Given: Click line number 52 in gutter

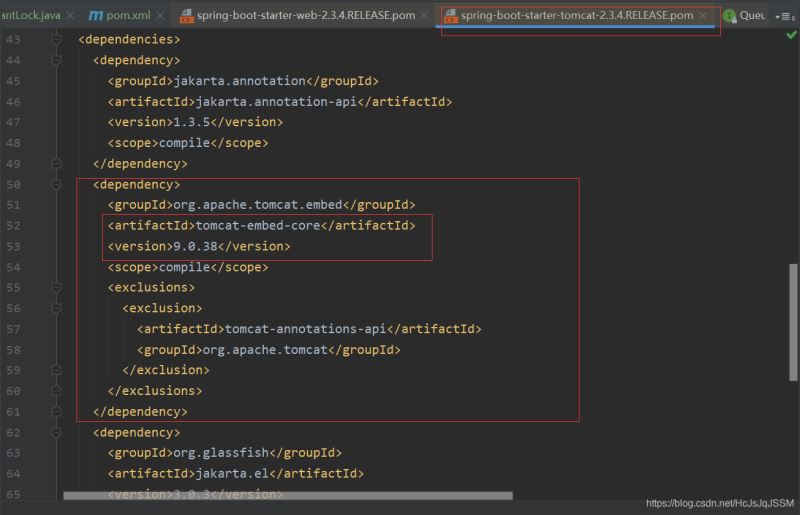Looking at the screenshot, I should tap(13, 226).
